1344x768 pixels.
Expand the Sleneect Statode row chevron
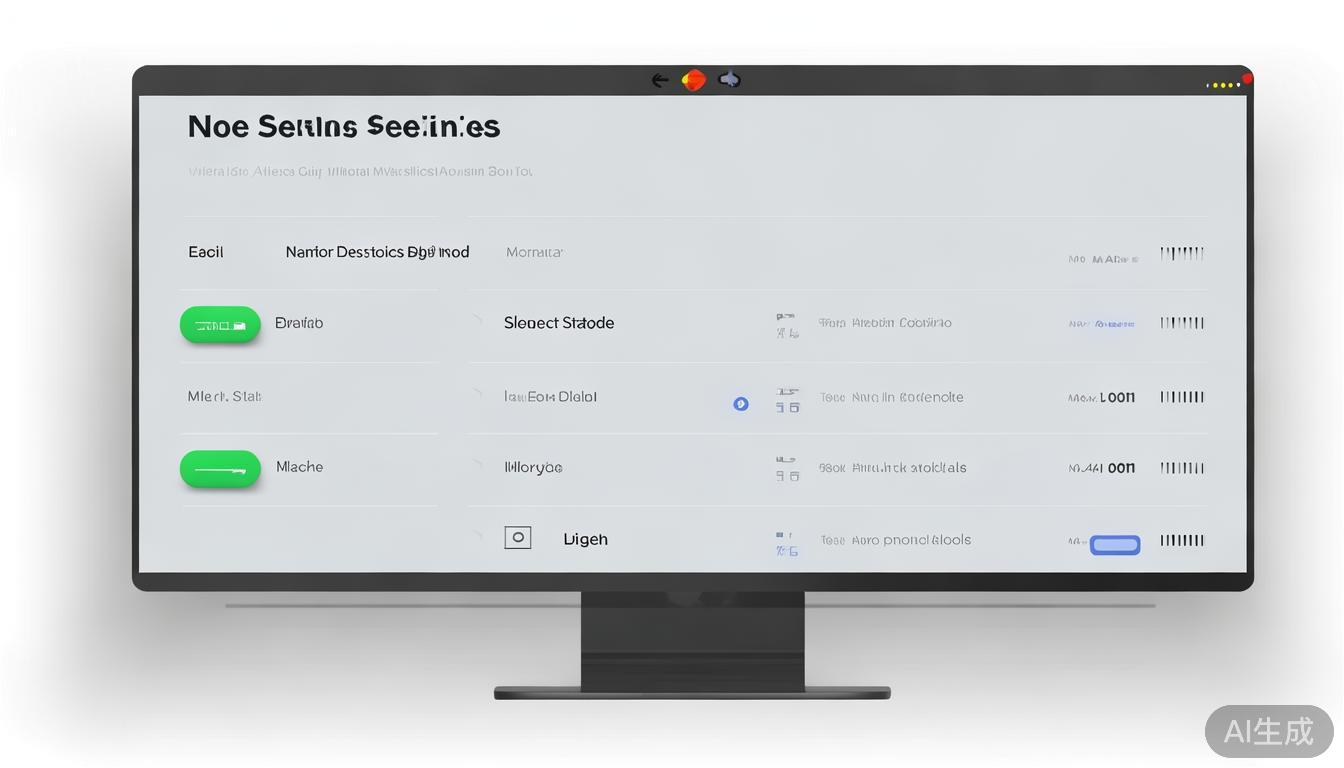click(478, 321)
